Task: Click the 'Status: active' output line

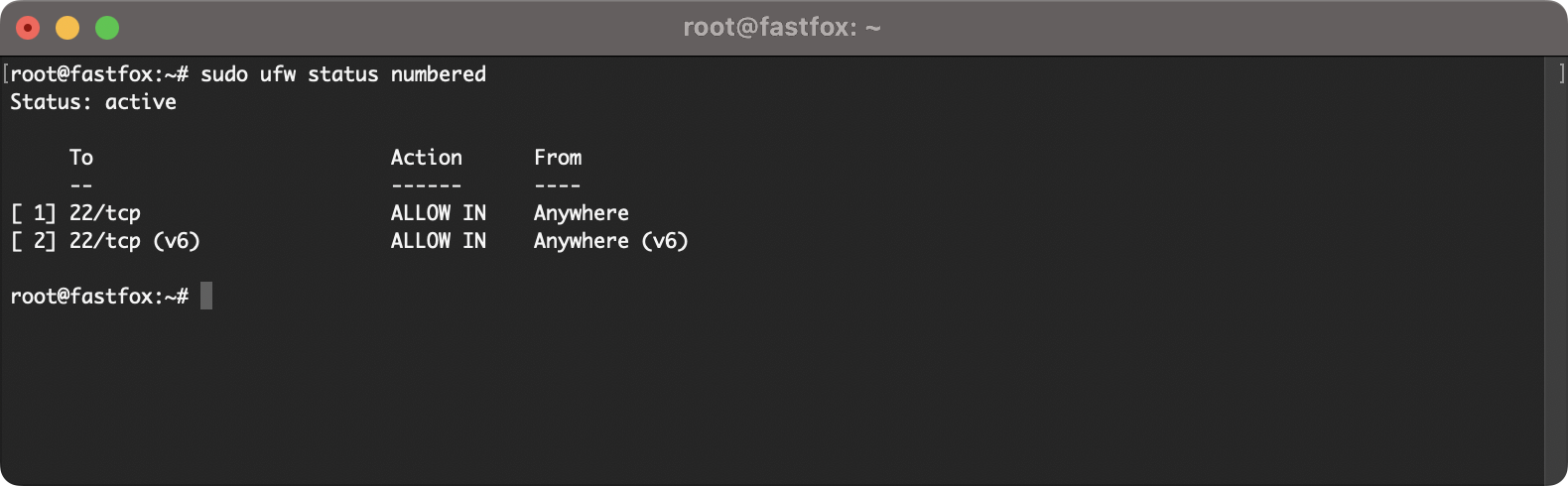Action: tap(93, 102)
